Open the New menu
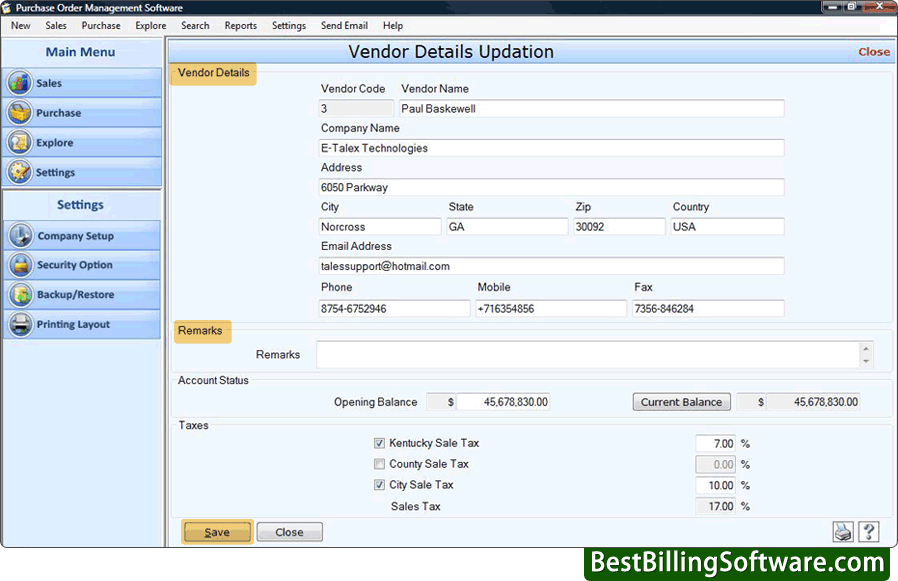The image size is (898, 581). [x=21, y=26]
